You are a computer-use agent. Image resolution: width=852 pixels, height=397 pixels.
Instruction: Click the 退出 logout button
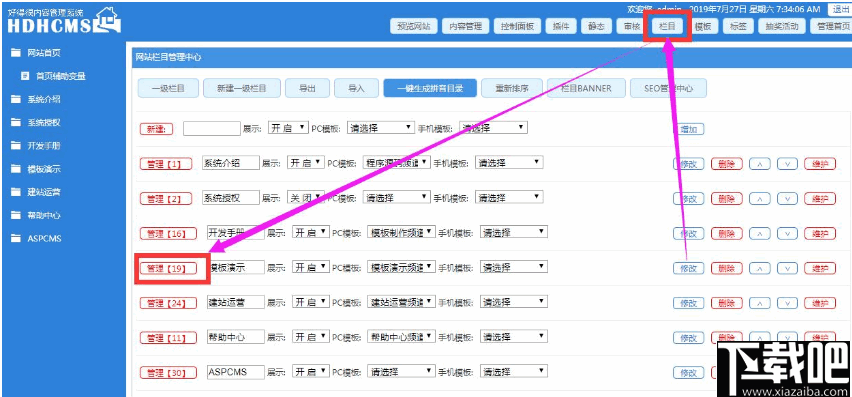840,9
